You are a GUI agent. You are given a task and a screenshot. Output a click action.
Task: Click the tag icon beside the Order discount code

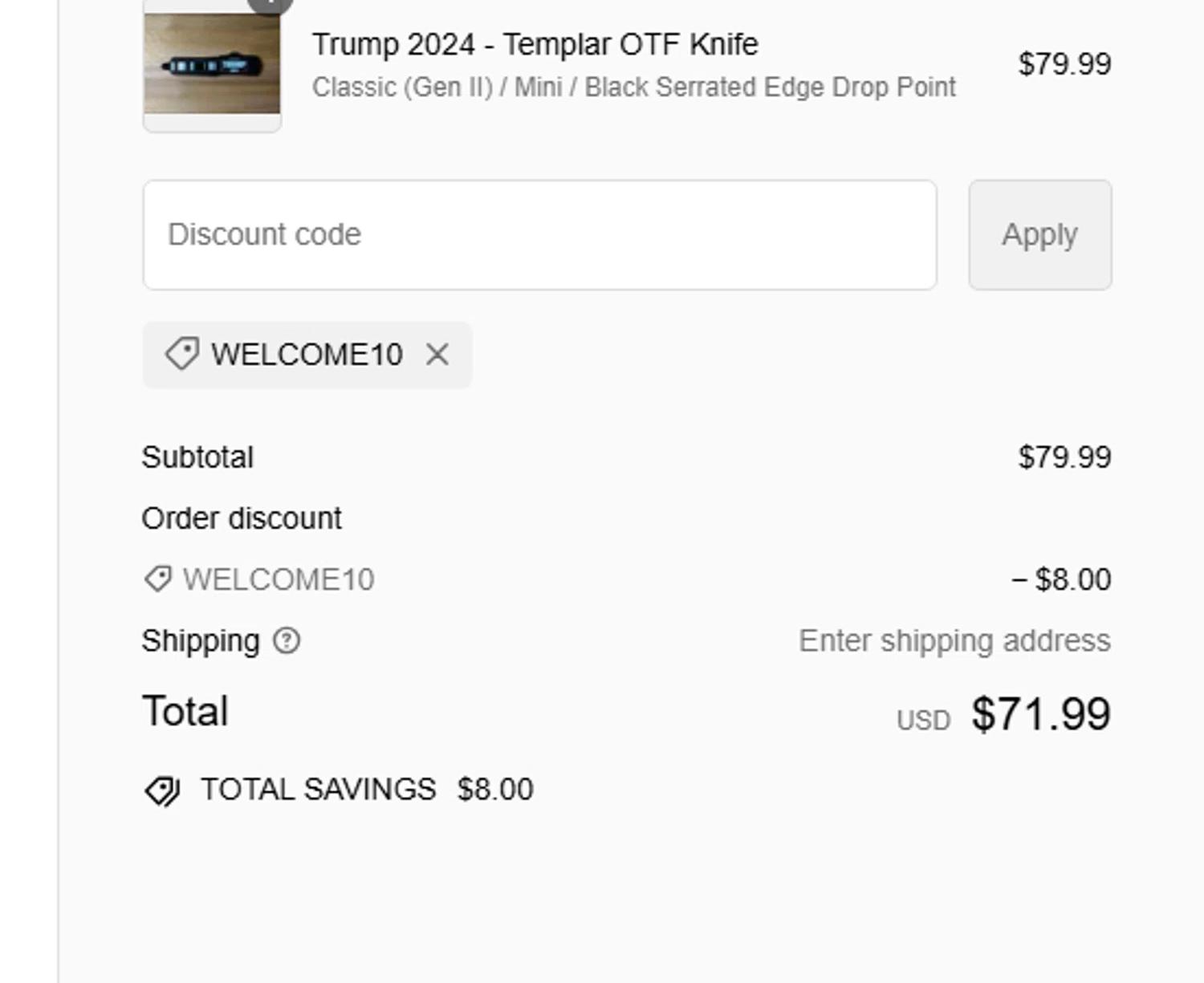157,579
